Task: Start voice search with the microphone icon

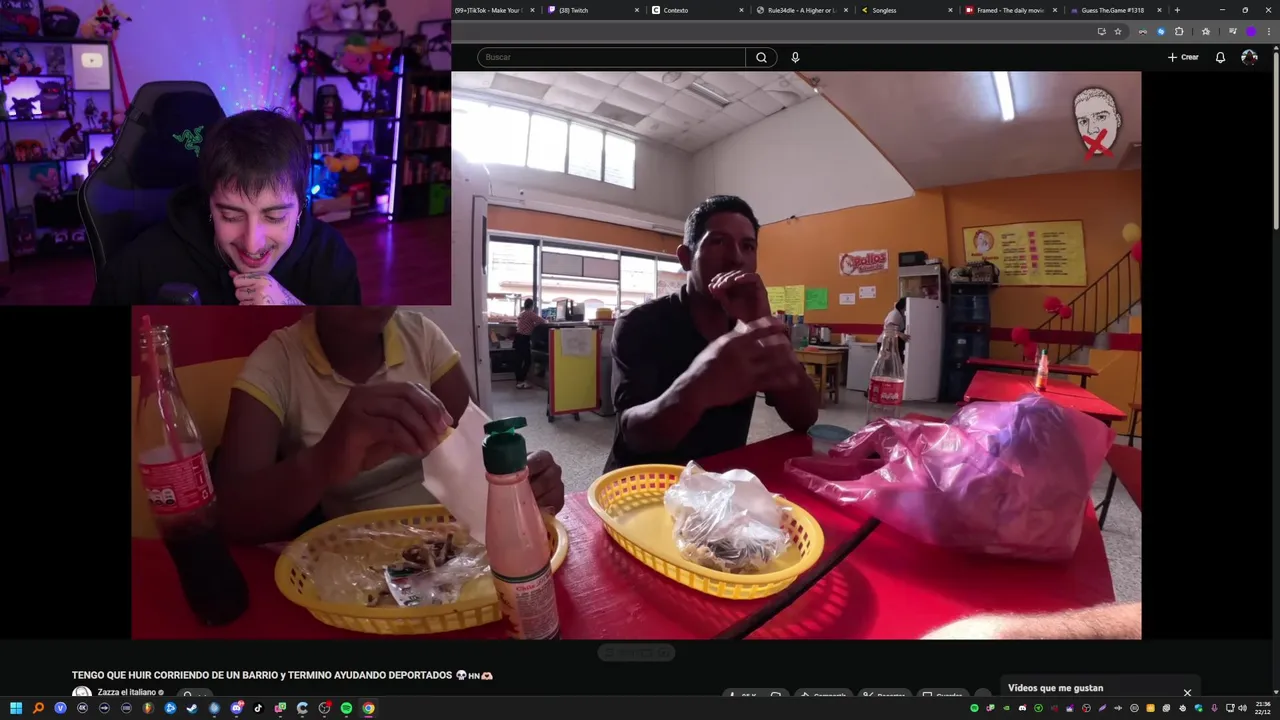Action: (795, 57)
